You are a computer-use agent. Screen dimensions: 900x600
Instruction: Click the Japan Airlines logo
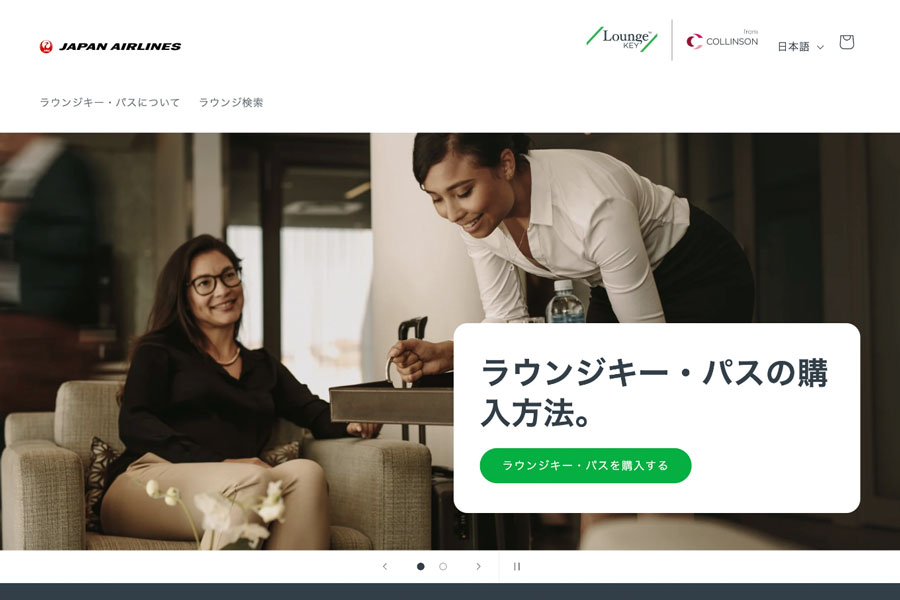tap(110, 47)
